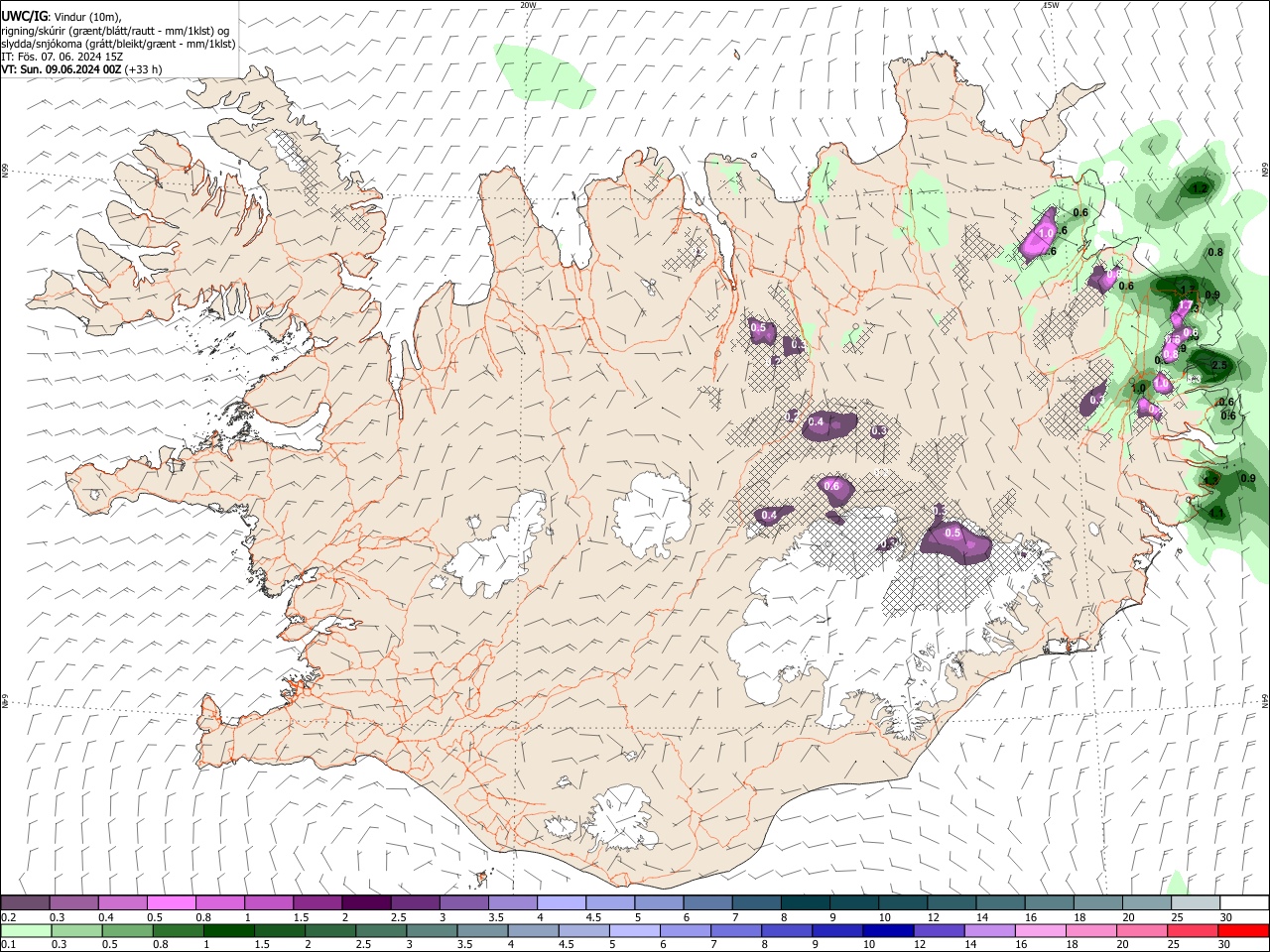Click the light periwinkle 4 swatch, upper row
This screenshot has height=952, width=1270.
(x=562, y=902)
